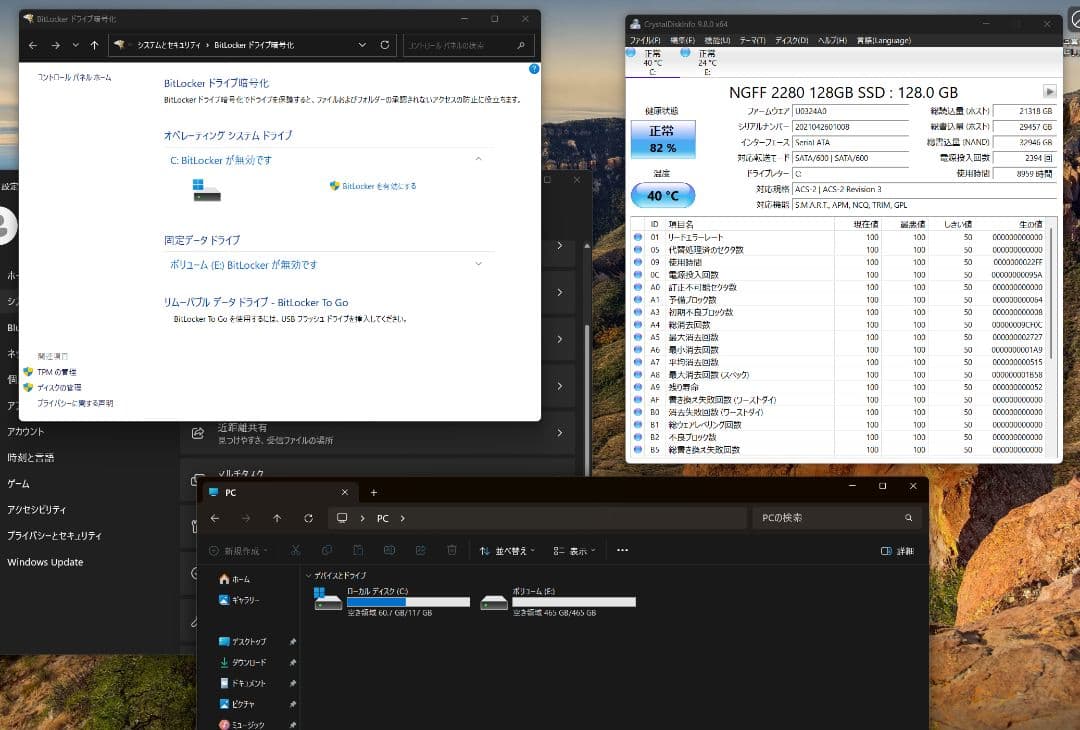Screen dimensions: 1080x730
Task: Open Accounts in Settings sidebar
Action: pos(25,432)
